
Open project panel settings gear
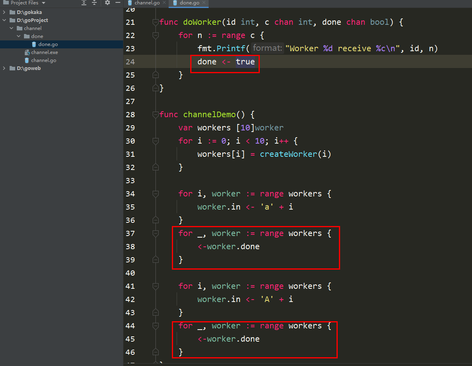tap(107, 3)
